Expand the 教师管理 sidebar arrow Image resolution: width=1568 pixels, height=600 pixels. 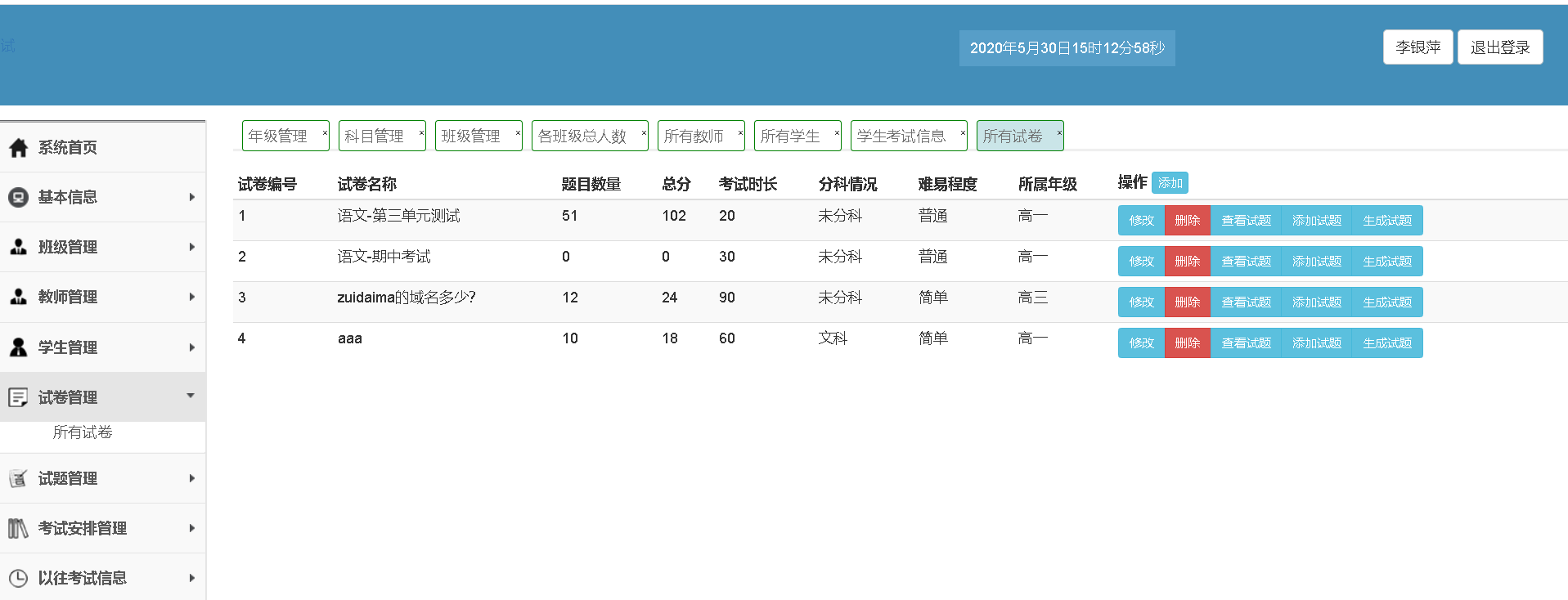[x=191, y=297]
